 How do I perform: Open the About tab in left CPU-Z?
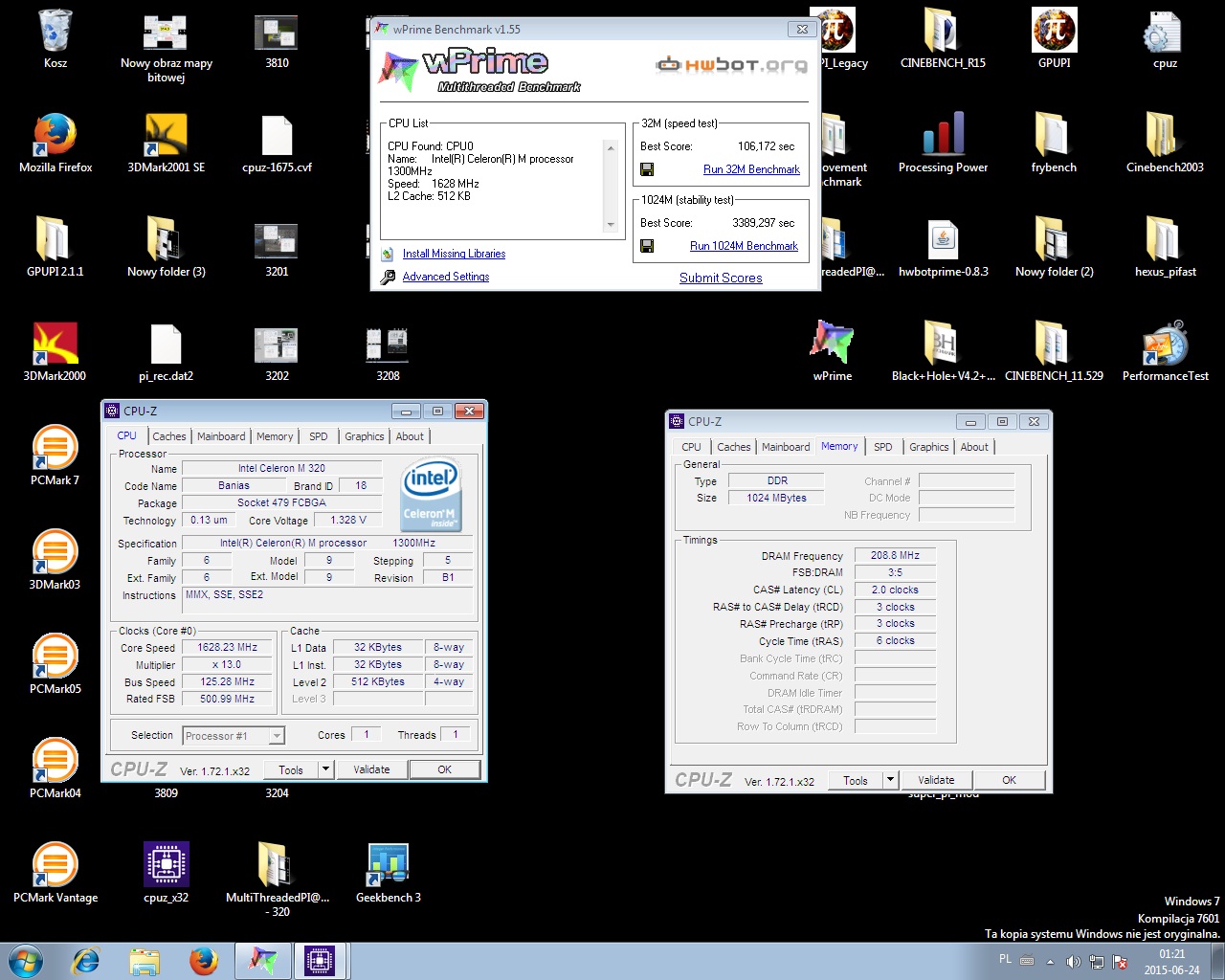pos(410,436)
